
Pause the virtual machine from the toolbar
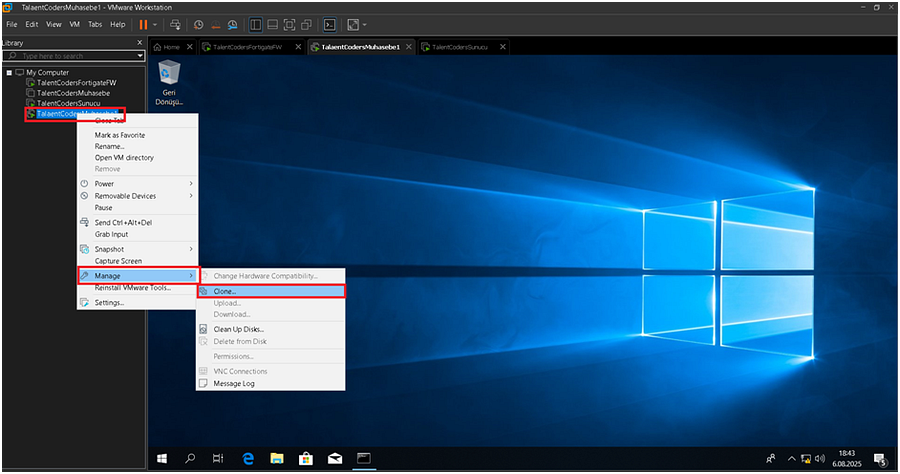click(x=143, y=25)
